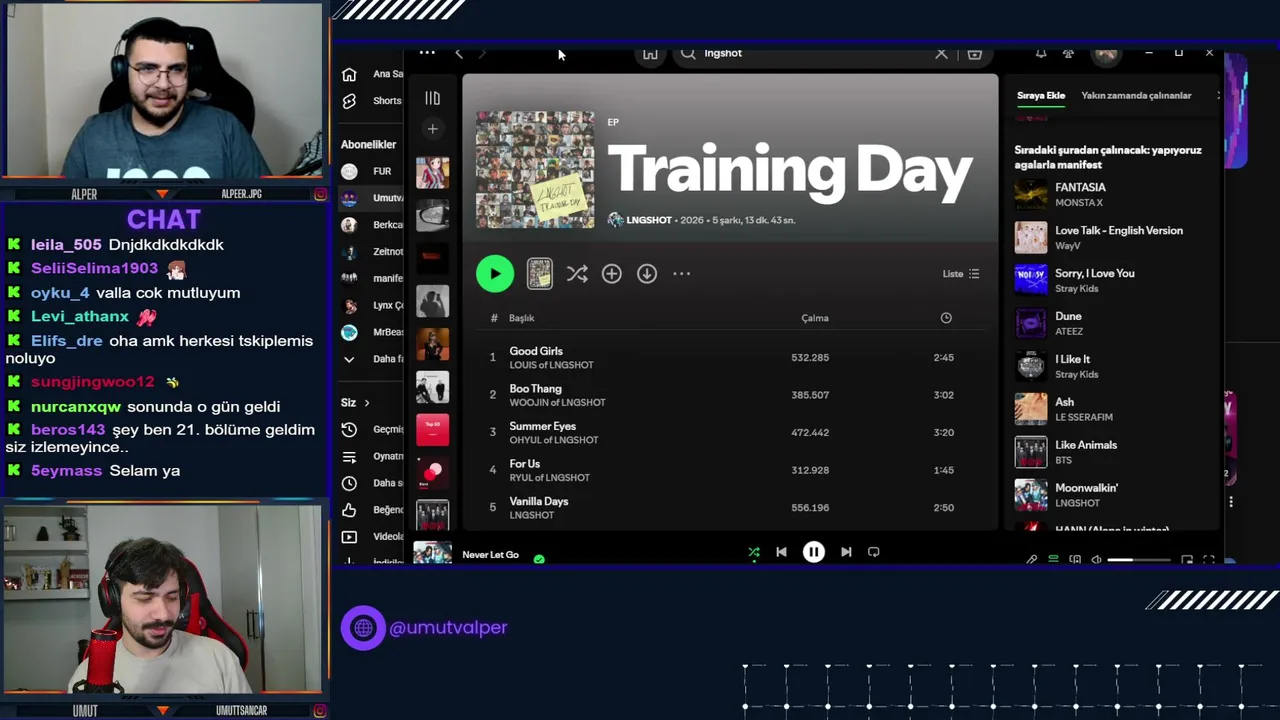Image resolution: width=1280 pixels, height=720 pixels.
Task: Expand Daha fazla subscriptions in YouTube sidebar
Action: (372, 359)
